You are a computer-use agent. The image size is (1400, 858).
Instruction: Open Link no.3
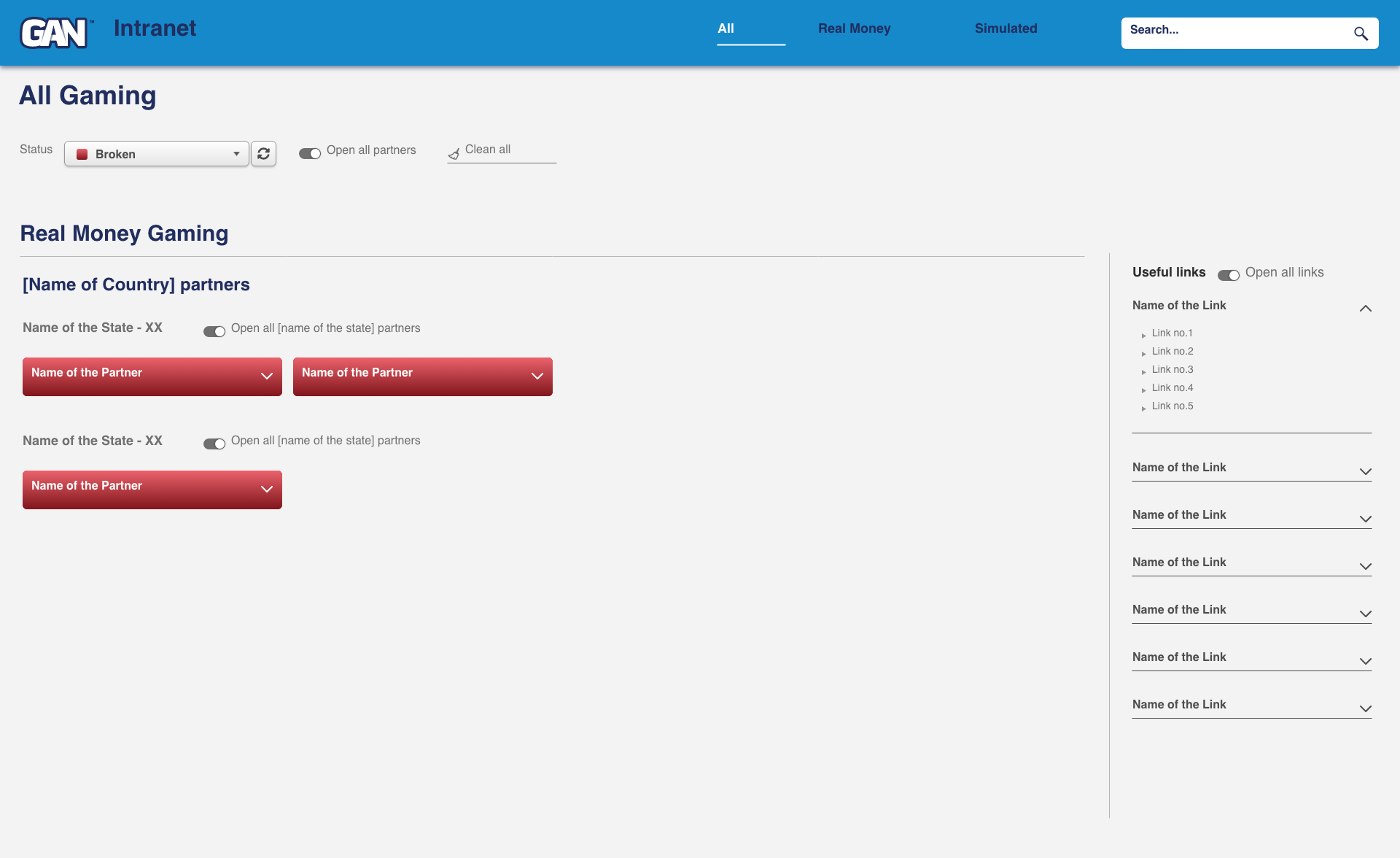1172,369
